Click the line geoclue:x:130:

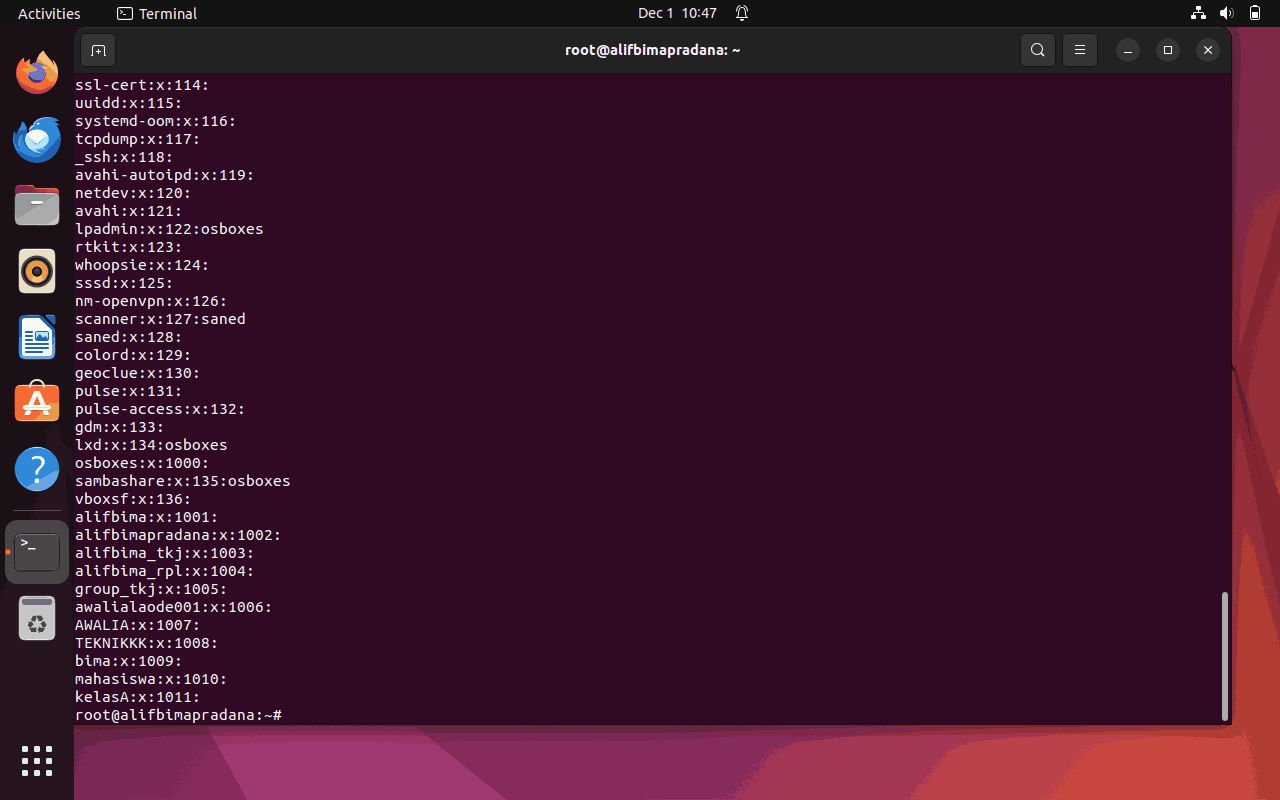[x=138, y=373]
